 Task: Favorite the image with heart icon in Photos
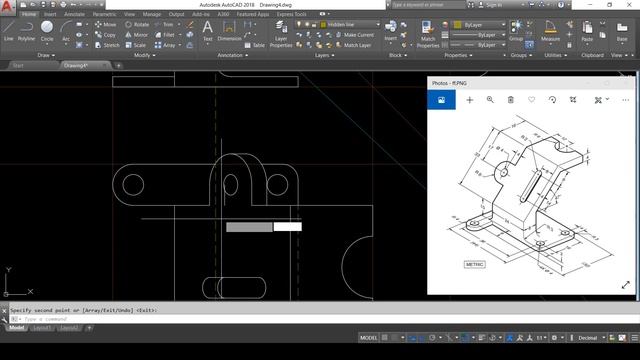click(531, 100)
